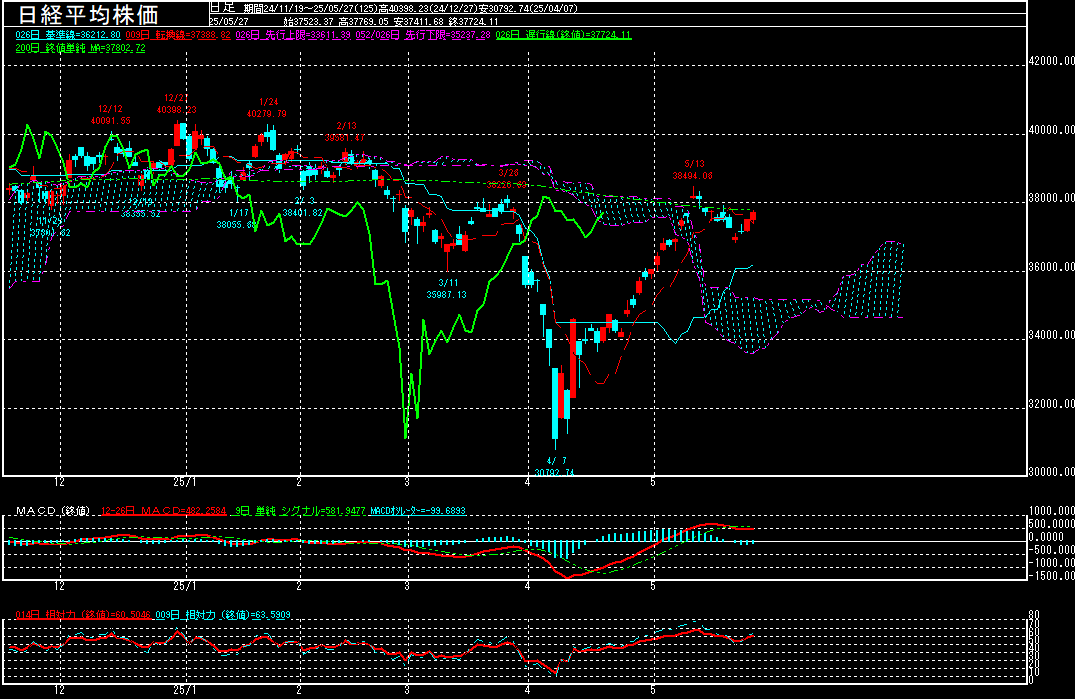This screenshot has width=1076, height=699.
Task: Click the month 3 label under the MACD panel
Action: (407, 586)
